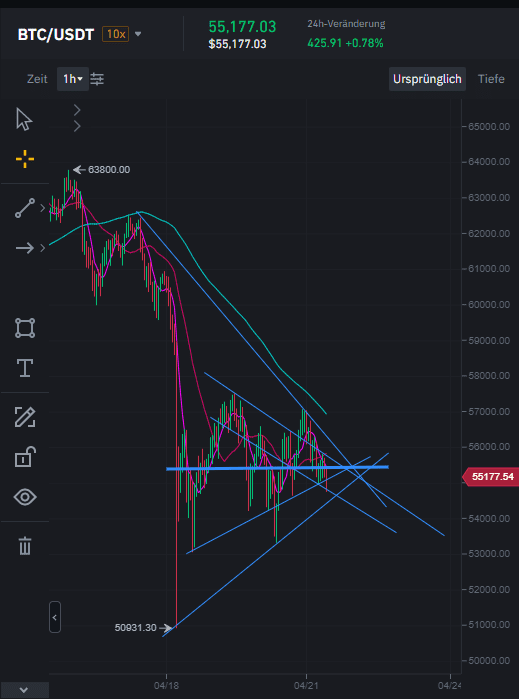Click the Zeit label
This screenshot has width=519, height=699.
point(37,79)
